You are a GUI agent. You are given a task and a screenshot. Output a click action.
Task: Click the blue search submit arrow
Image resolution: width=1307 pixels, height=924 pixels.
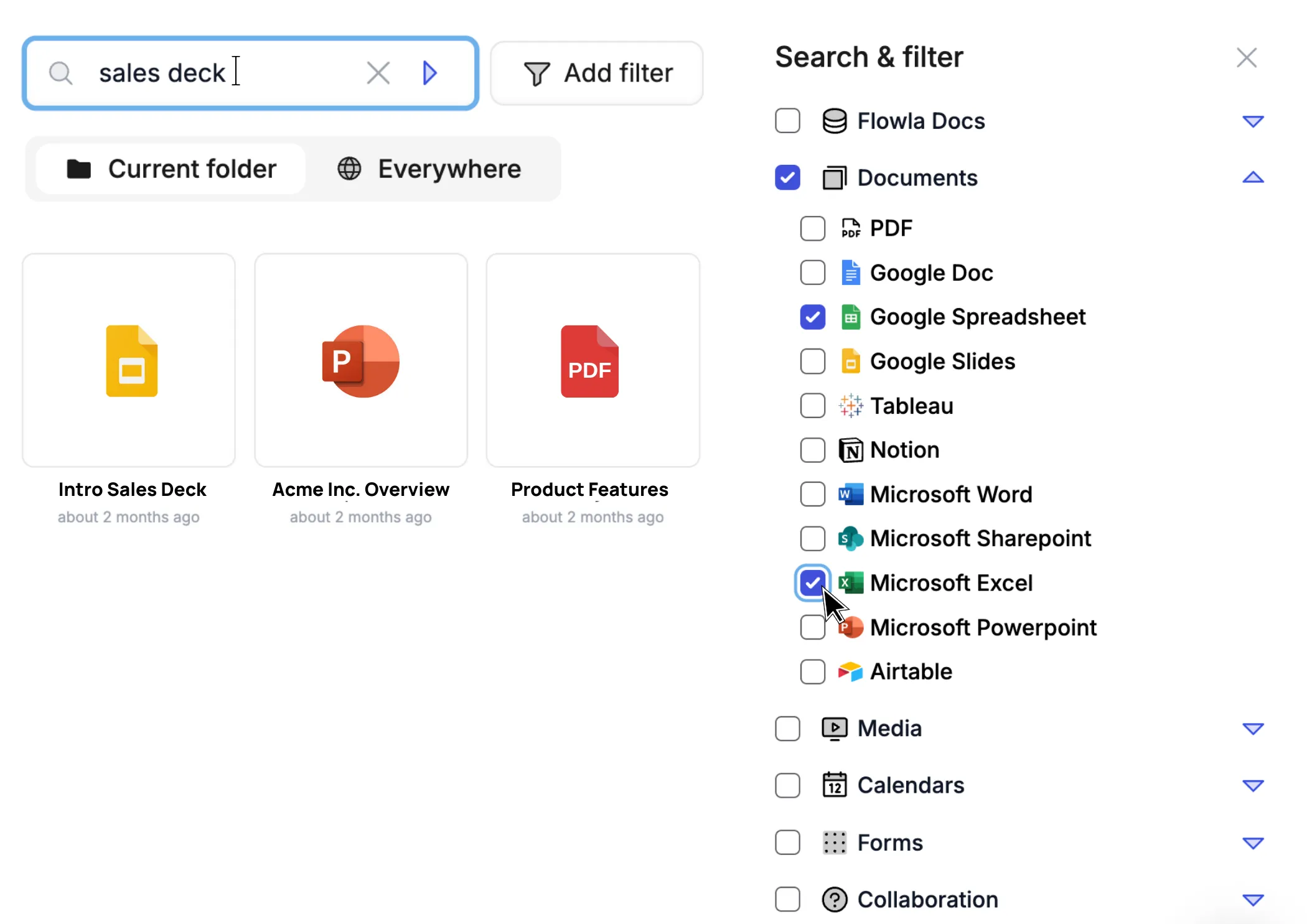coord(429,73)
